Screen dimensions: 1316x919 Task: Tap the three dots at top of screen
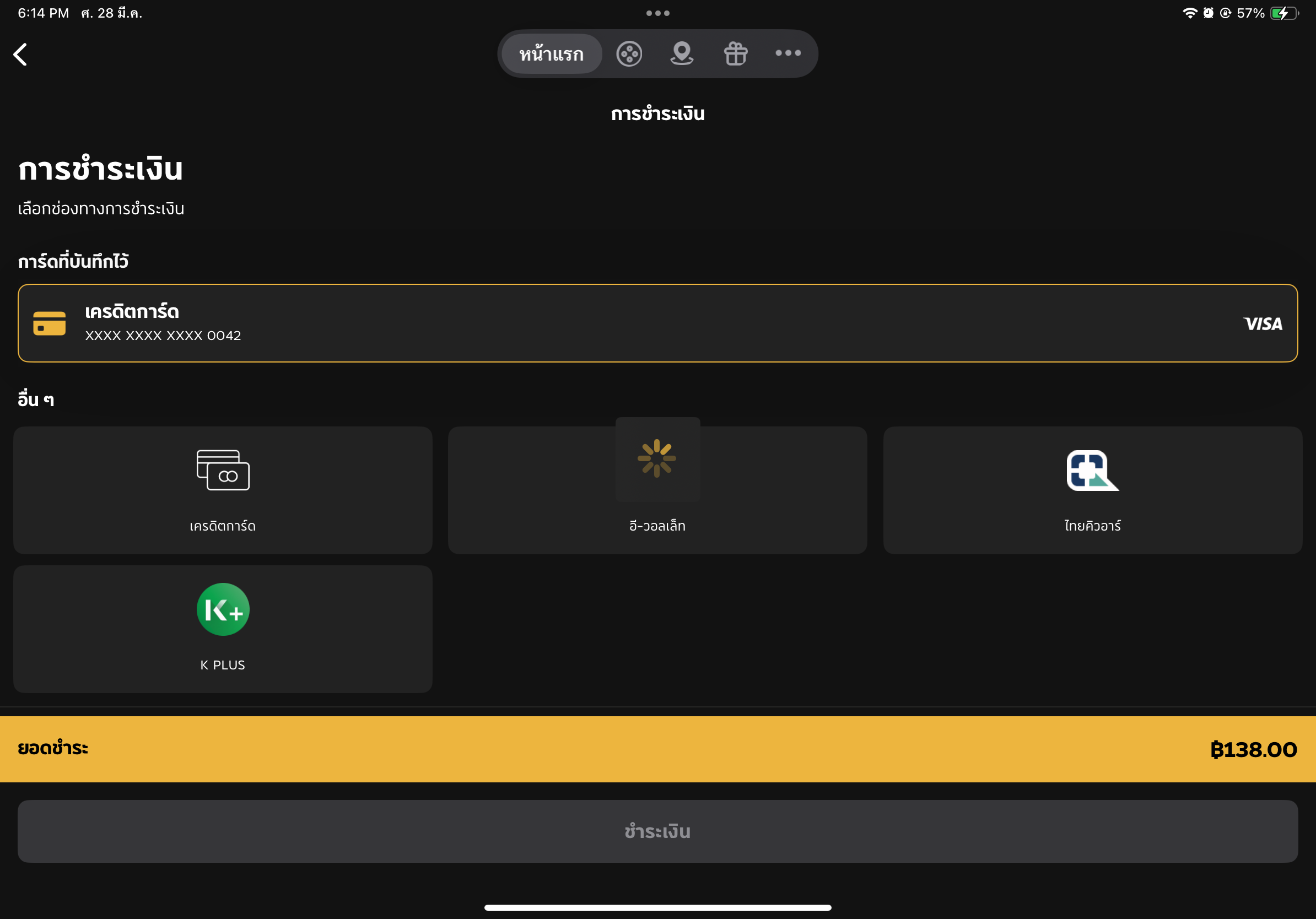click(x=657, y=13)
